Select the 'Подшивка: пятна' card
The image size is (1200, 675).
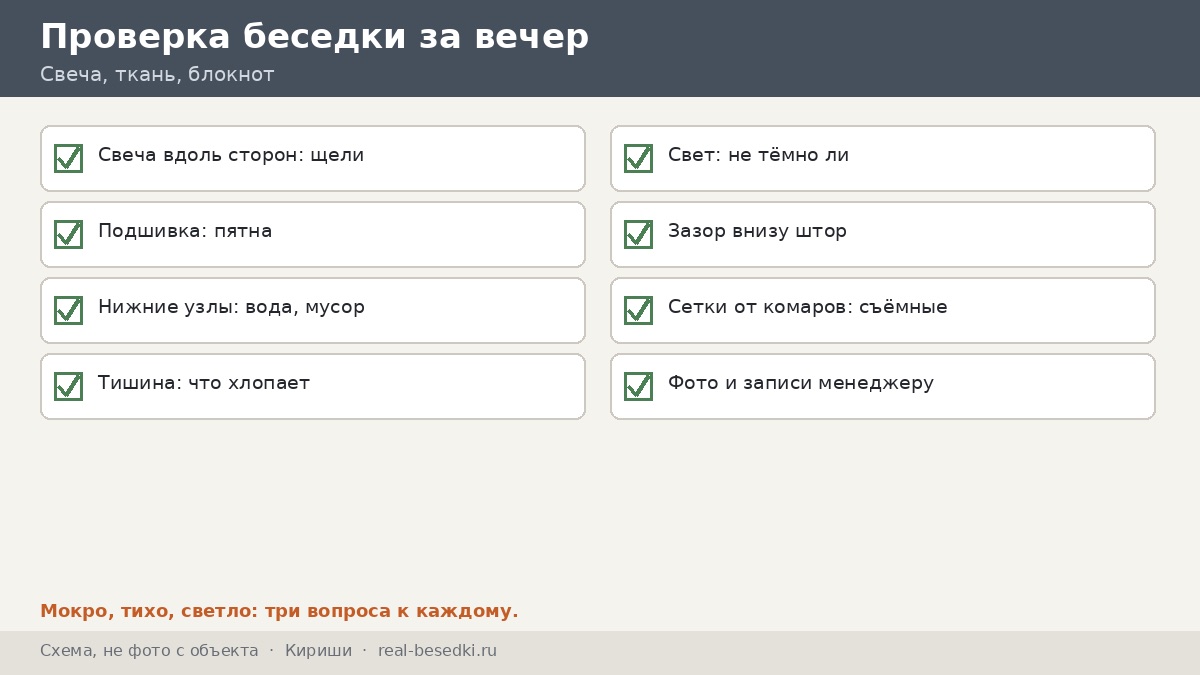click(313, 234)
